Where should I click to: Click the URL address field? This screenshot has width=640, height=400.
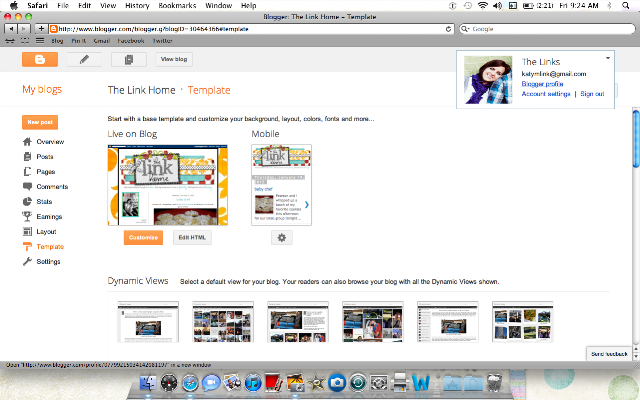coord(251,29)
